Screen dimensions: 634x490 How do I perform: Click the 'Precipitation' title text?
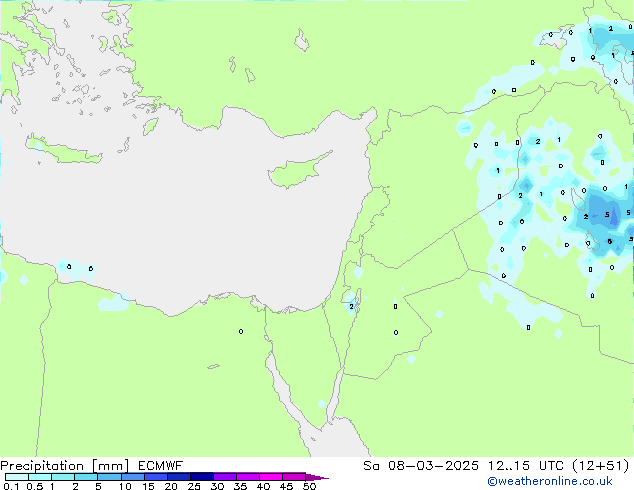coord(42,466)
